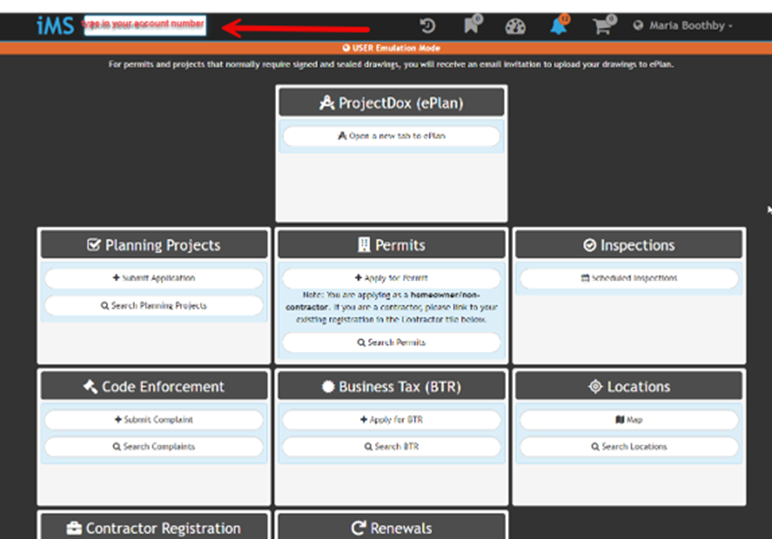The height and width of the screenshot is (539, 772).
Task: Open the Locations Map button
Action: tap(629, 419)
